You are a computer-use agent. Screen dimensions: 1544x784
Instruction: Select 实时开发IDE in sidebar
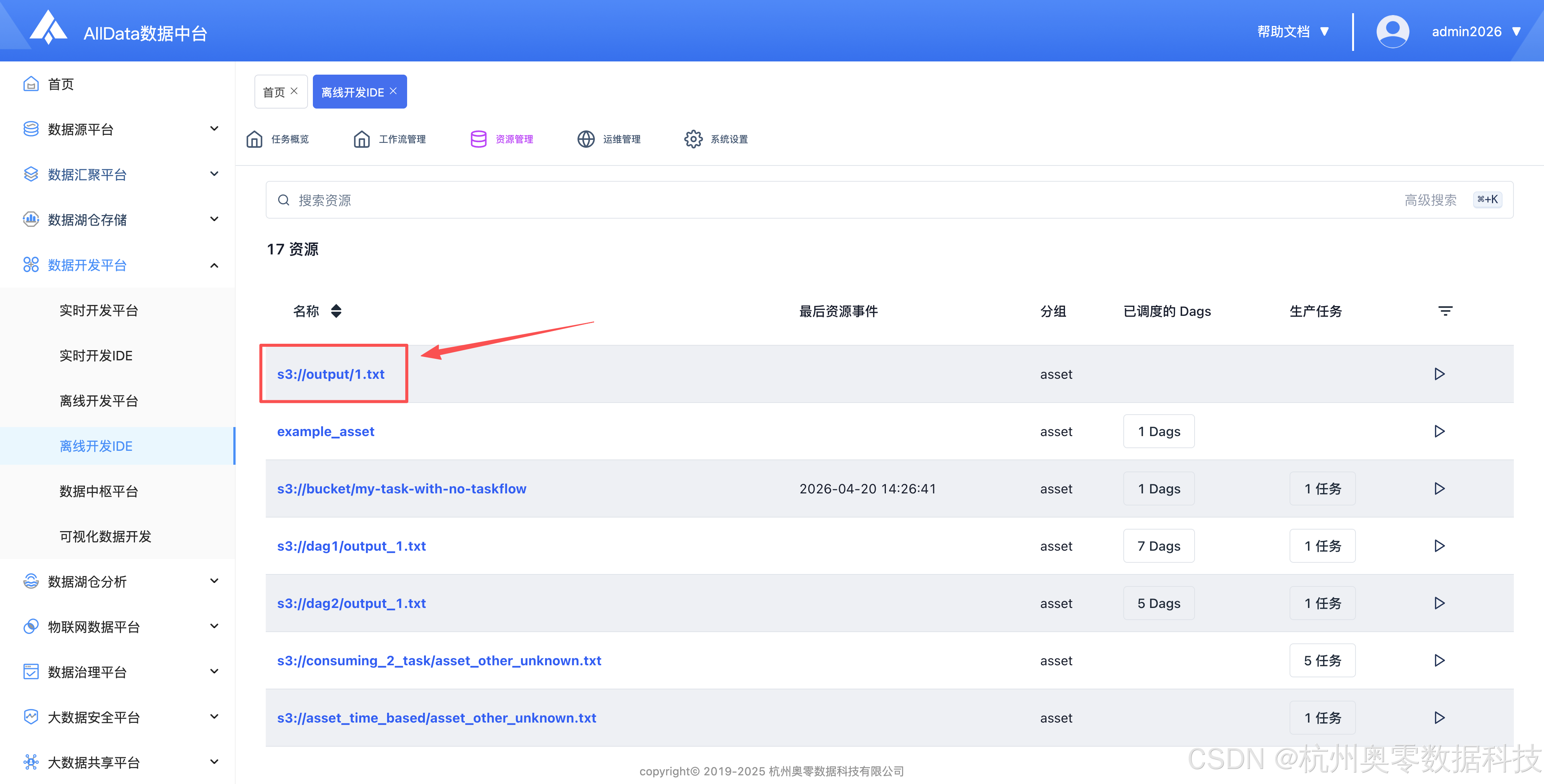[96, 355]
